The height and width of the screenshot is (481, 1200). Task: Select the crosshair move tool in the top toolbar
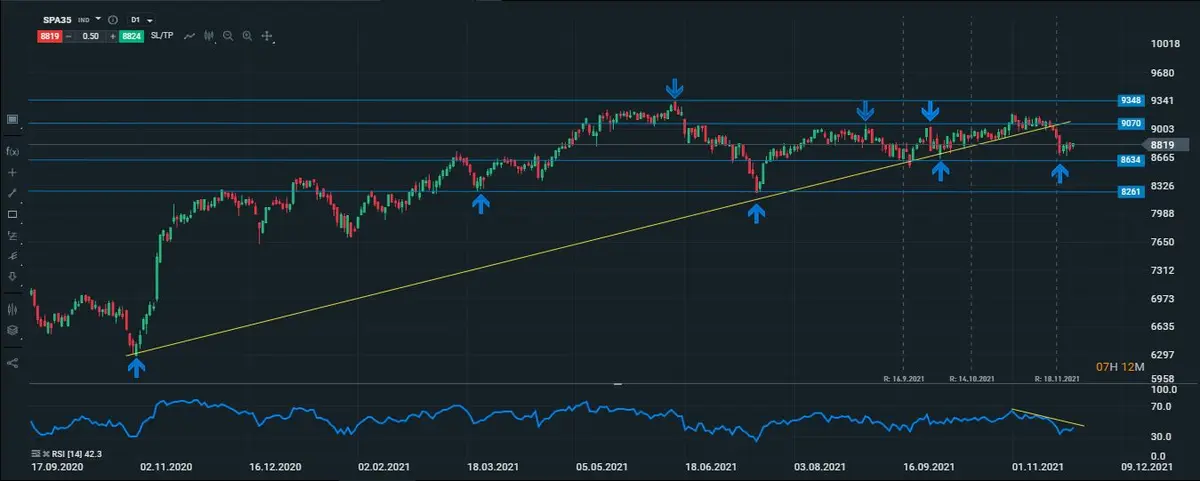click(x=267, y=36)
